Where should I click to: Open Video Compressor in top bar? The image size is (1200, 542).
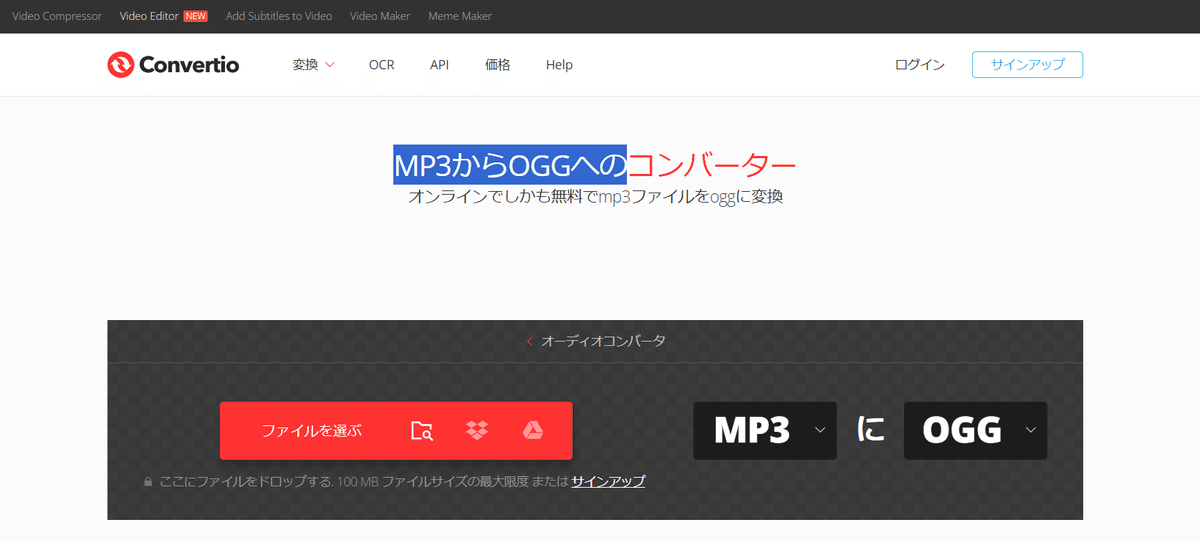pos(57,16)
